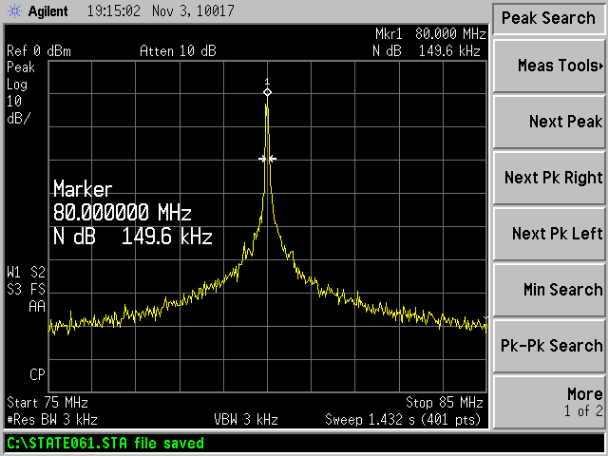Click the N dB bandwidth arrows on the trace
Image resolution: width=608 pixels, height=456 pixels.
coord(267,158)
